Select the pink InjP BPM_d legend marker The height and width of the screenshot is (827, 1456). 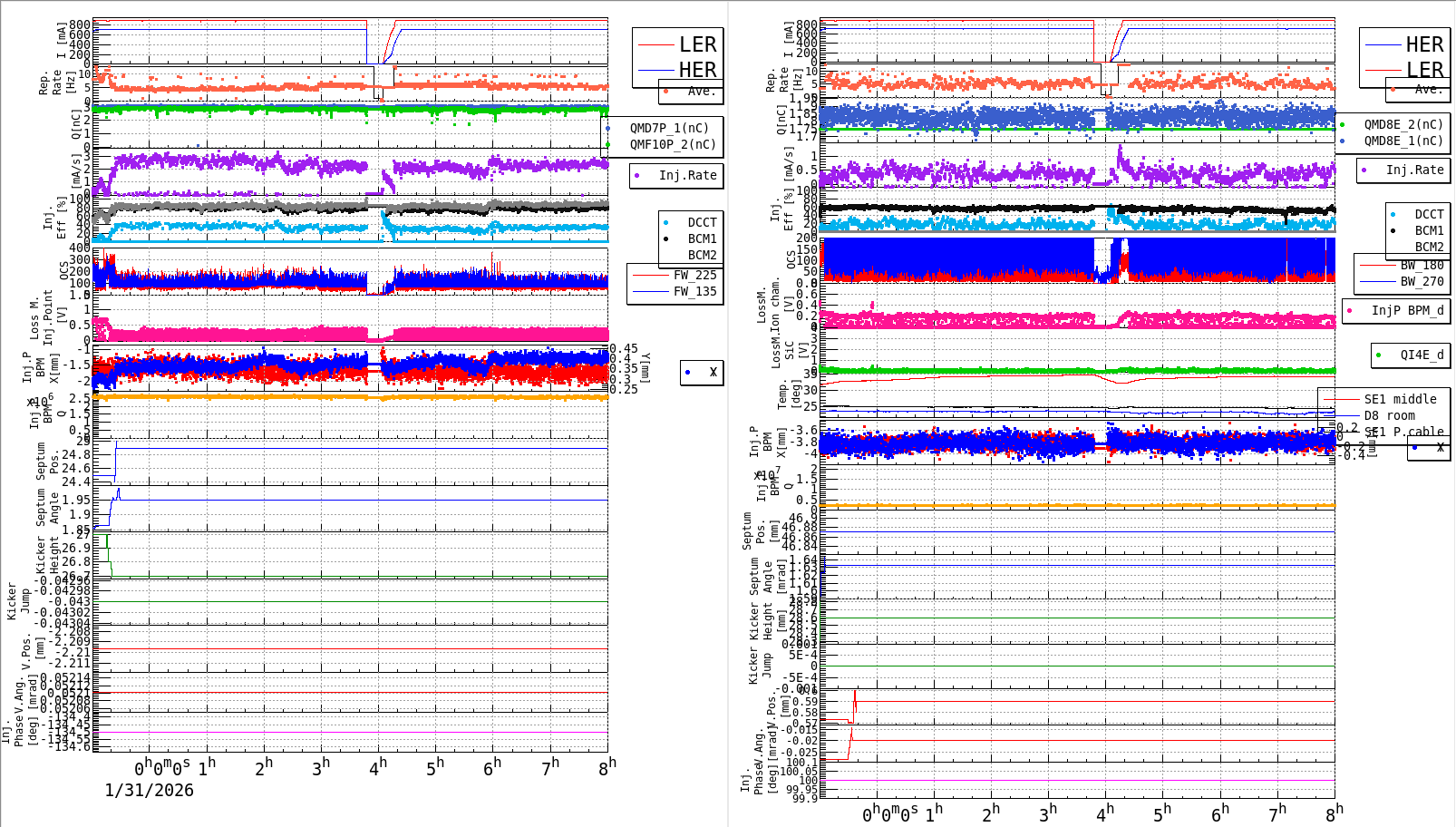1349,310
